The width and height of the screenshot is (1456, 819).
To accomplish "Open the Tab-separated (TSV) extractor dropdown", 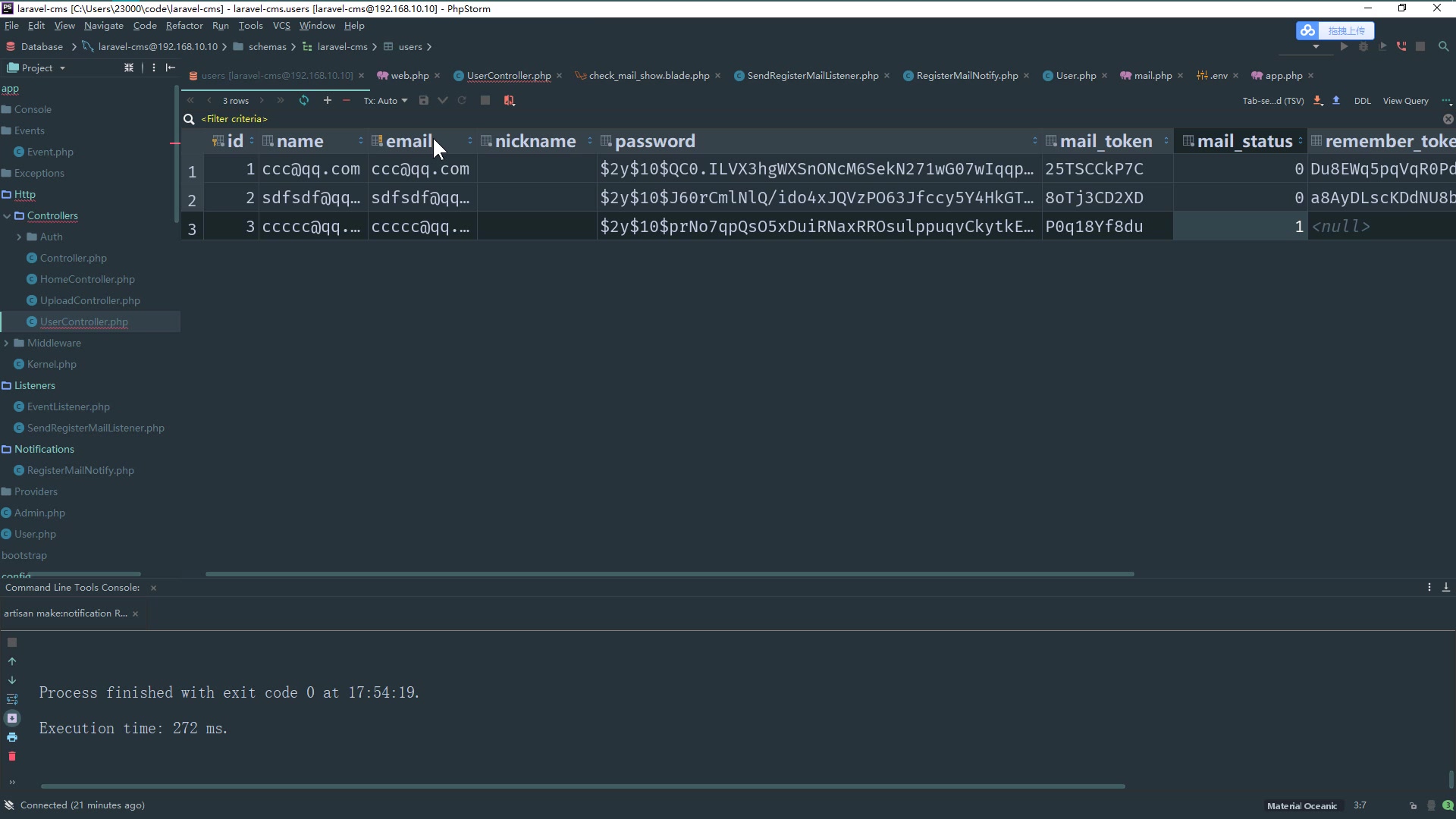I will (1272, 101).
